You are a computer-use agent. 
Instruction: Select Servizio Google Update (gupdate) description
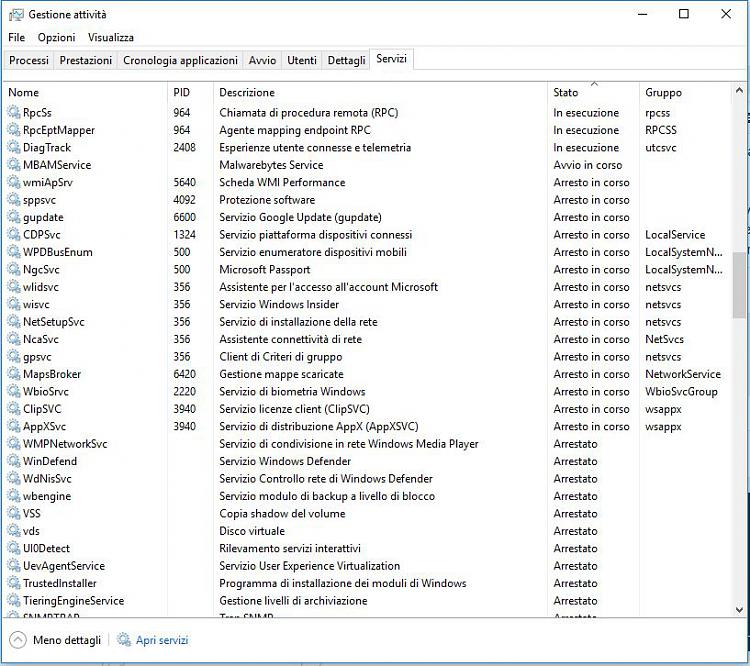coord(300,217)
